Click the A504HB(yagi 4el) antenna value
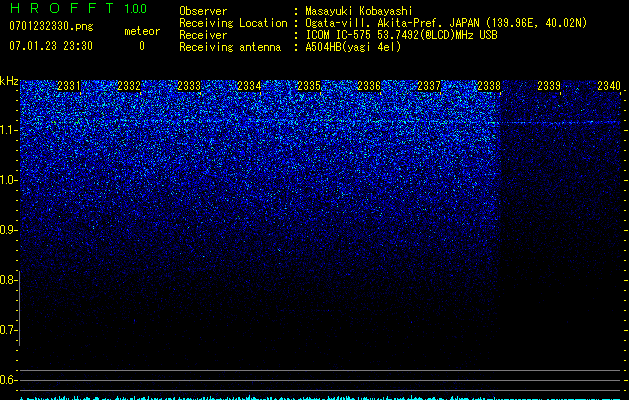Image resolution: width=629 pixels, height=400 pixels. point(353,47)
